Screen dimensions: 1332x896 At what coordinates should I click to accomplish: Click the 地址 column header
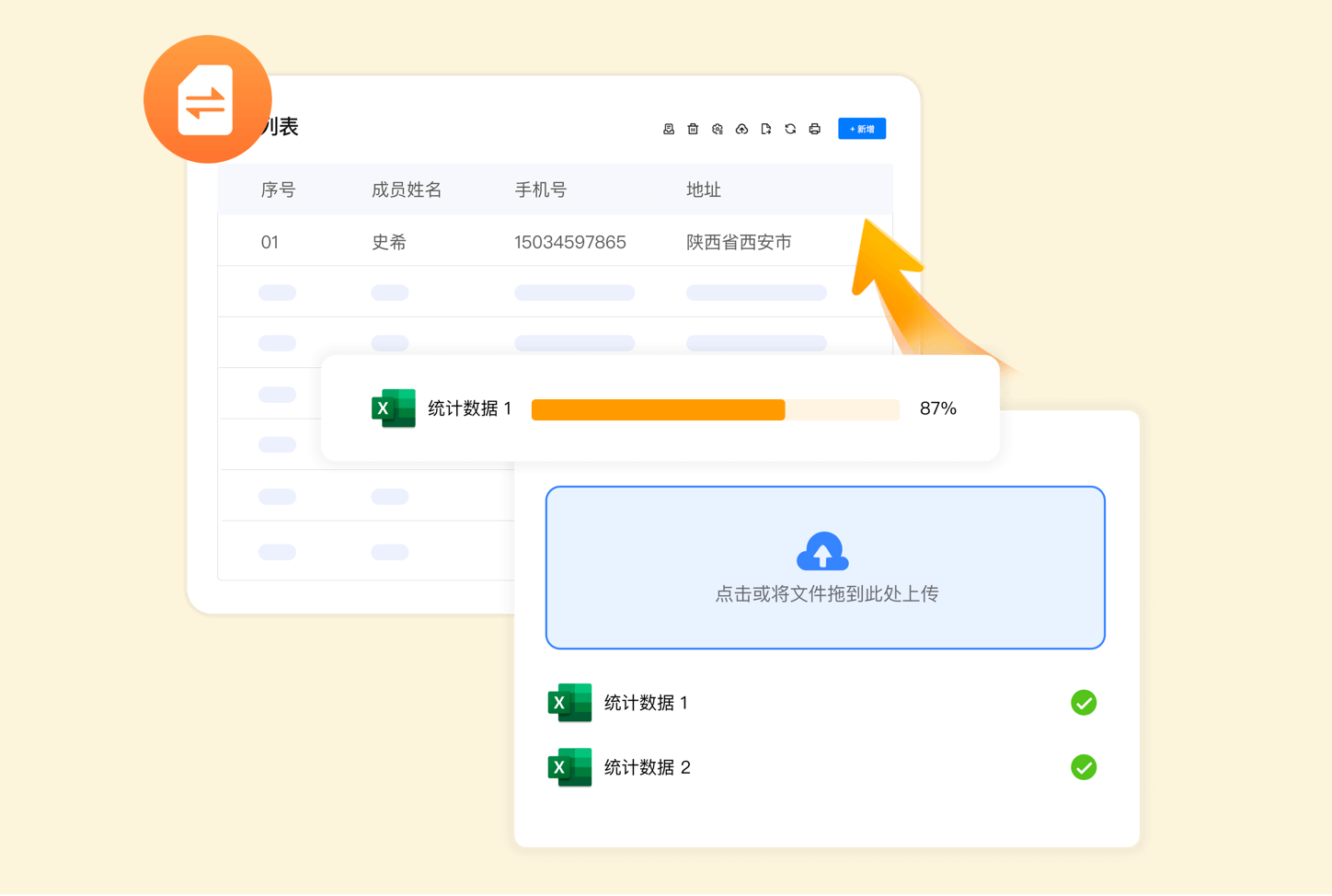[703, 190]
